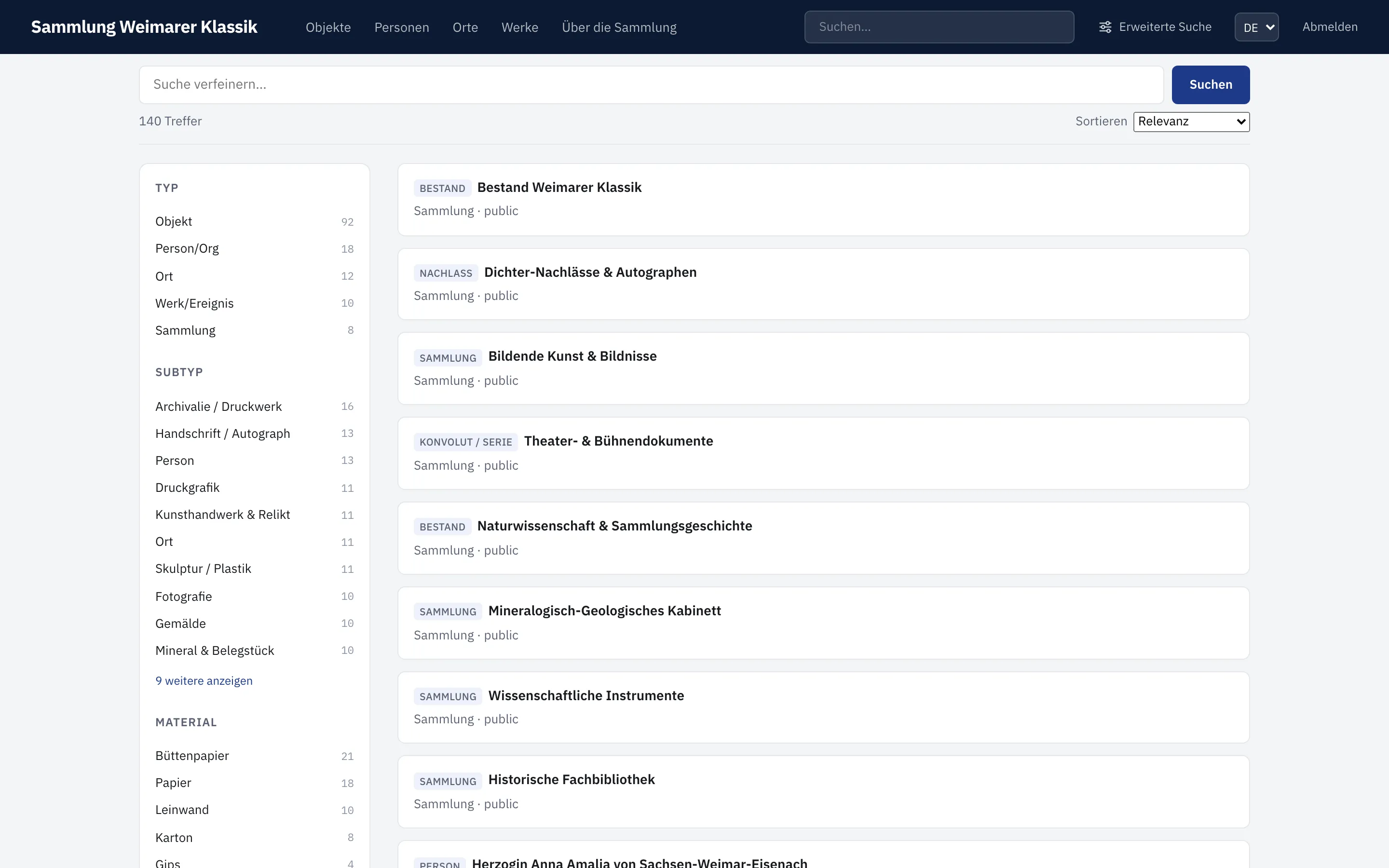
Task: Open result Wissenschaftliche Instrumente
Action: pos(586,696)
